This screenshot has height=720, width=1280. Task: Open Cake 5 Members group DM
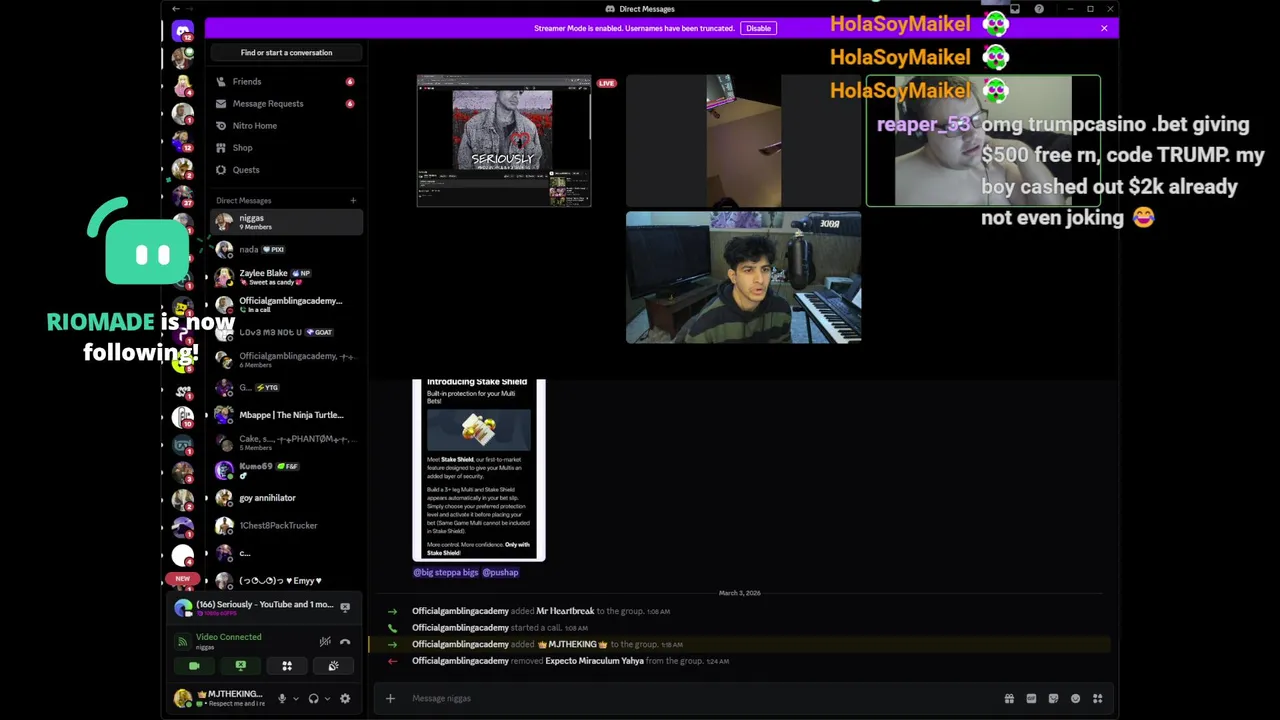pyautogui.click(x=286, y=443)
